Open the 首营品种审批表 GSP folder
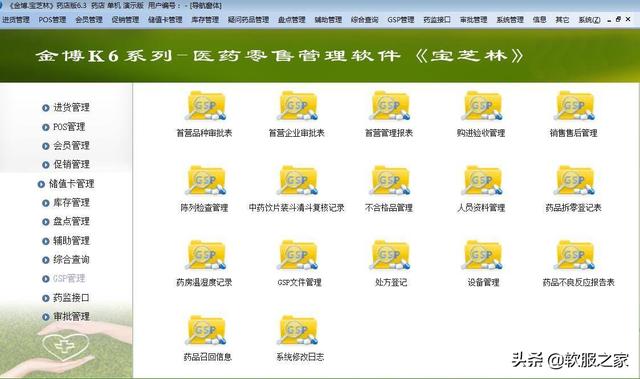This screenshot has width=640, height=379. pyautogui.click(x=205, y=106)
